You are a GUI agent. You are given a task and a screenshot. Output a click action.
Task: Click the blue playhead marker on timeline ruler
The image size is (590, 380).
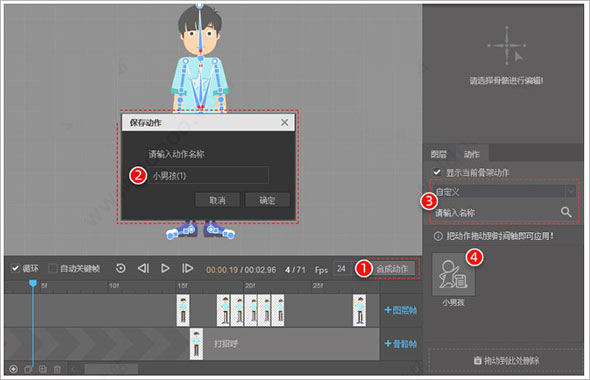click(33, 283)
